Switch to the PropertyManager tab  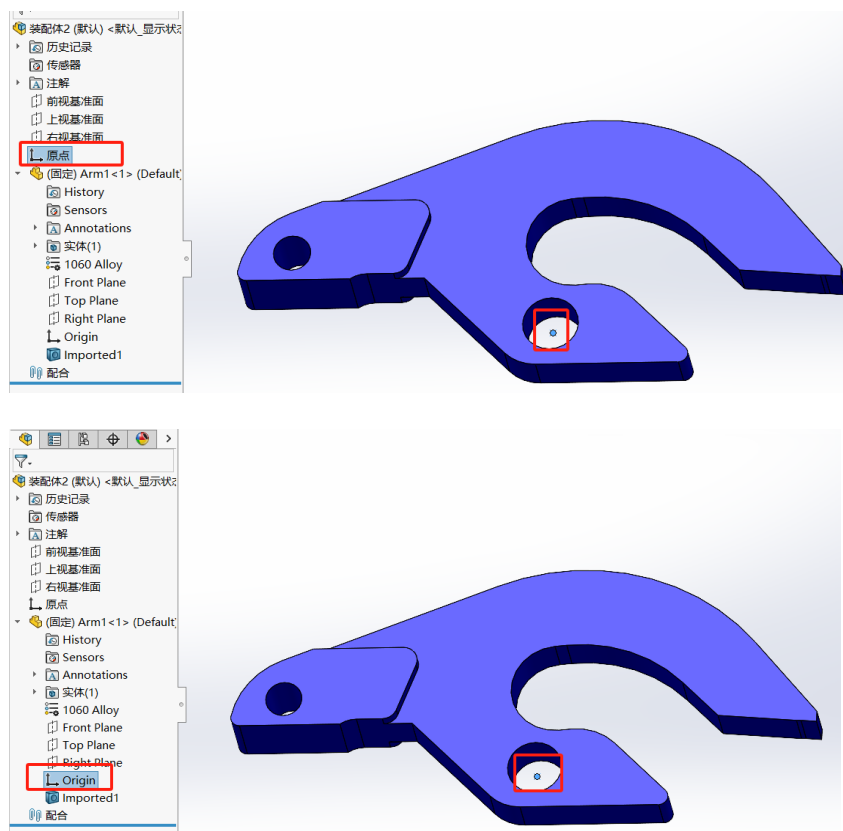(55, 439)
